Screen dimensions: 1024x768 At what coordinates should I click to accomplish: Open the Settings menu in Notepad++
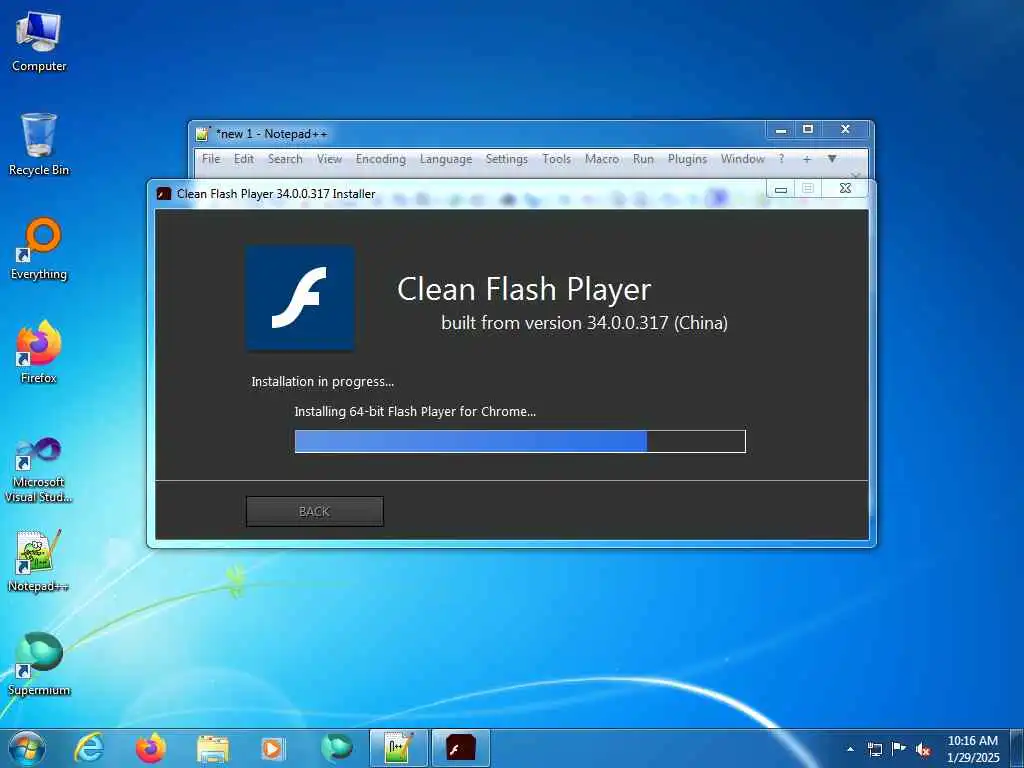click(507, 159)
